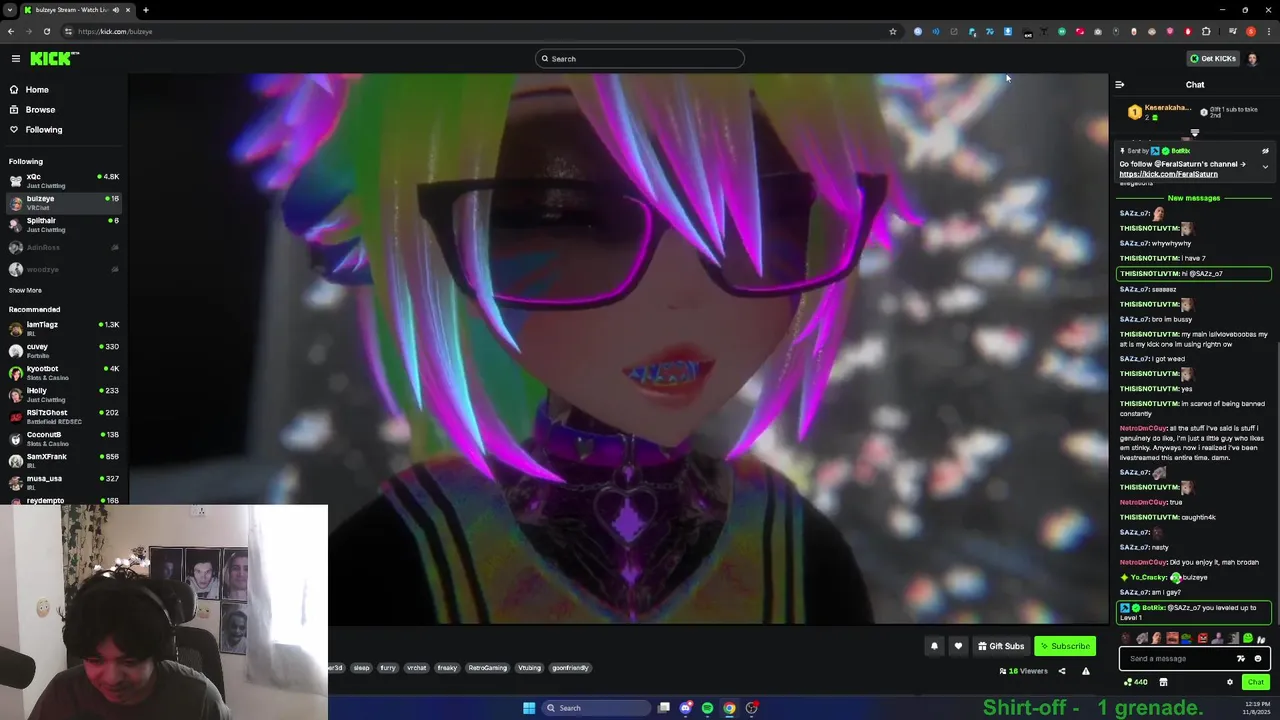This screenshot has height=720, width=1280.
Task: Toggle stream notifications bell
Action: coord(934,646)
